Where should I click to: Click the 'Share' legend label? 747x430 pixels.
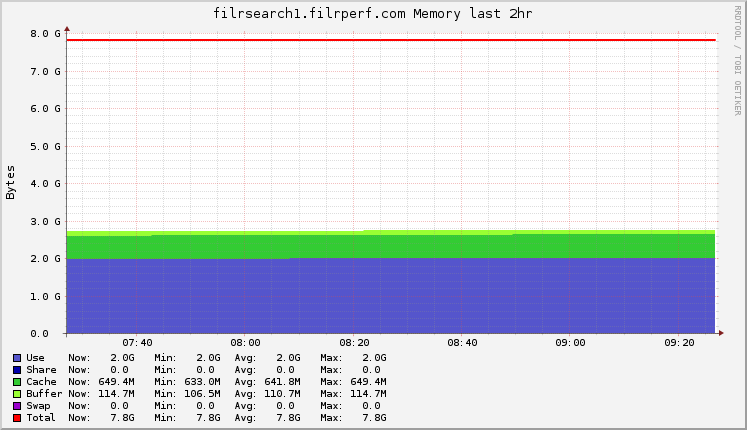coord(41,370)
